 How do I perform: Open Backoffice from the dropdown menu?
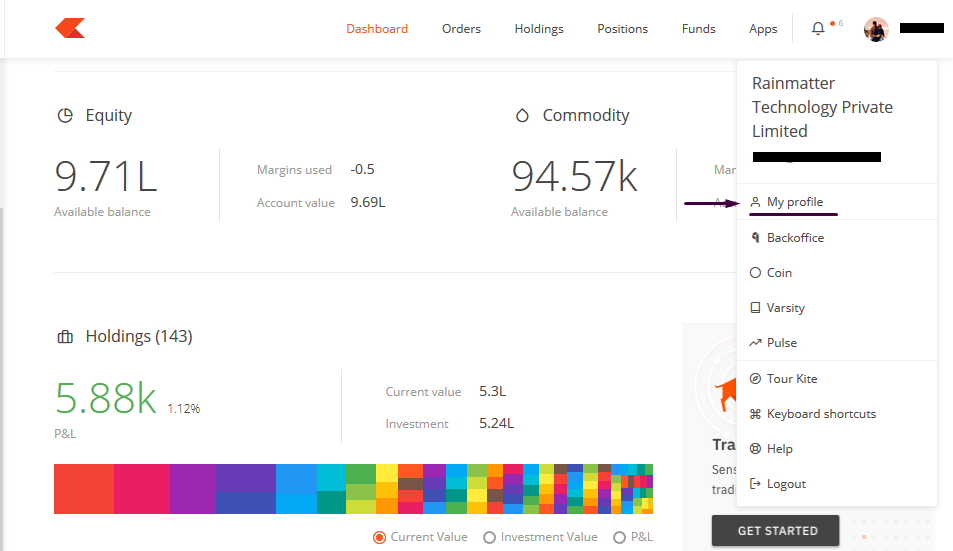click(795, 238)
